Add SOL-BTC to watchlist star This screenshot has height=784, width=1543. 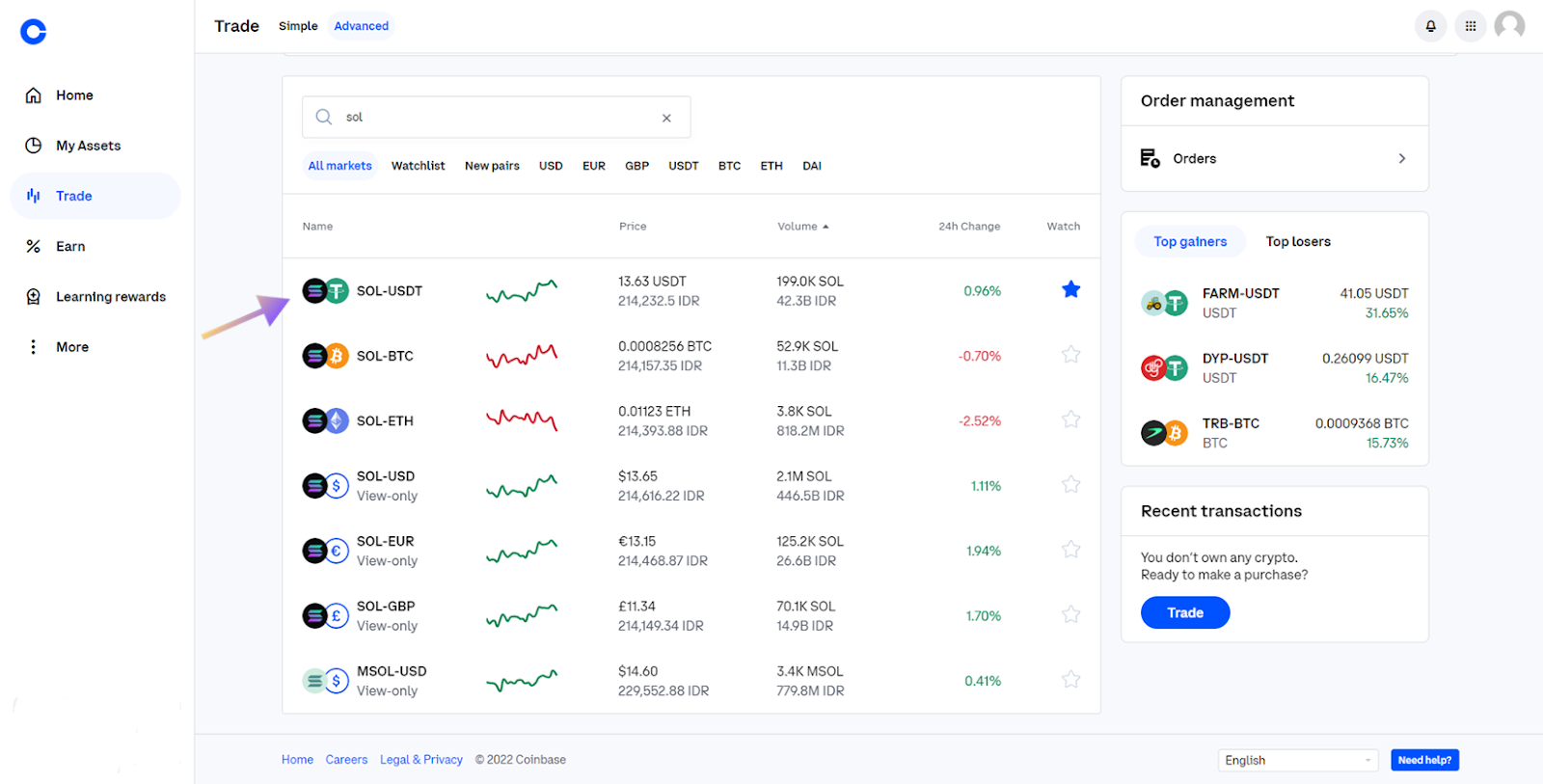[1070, 355]
